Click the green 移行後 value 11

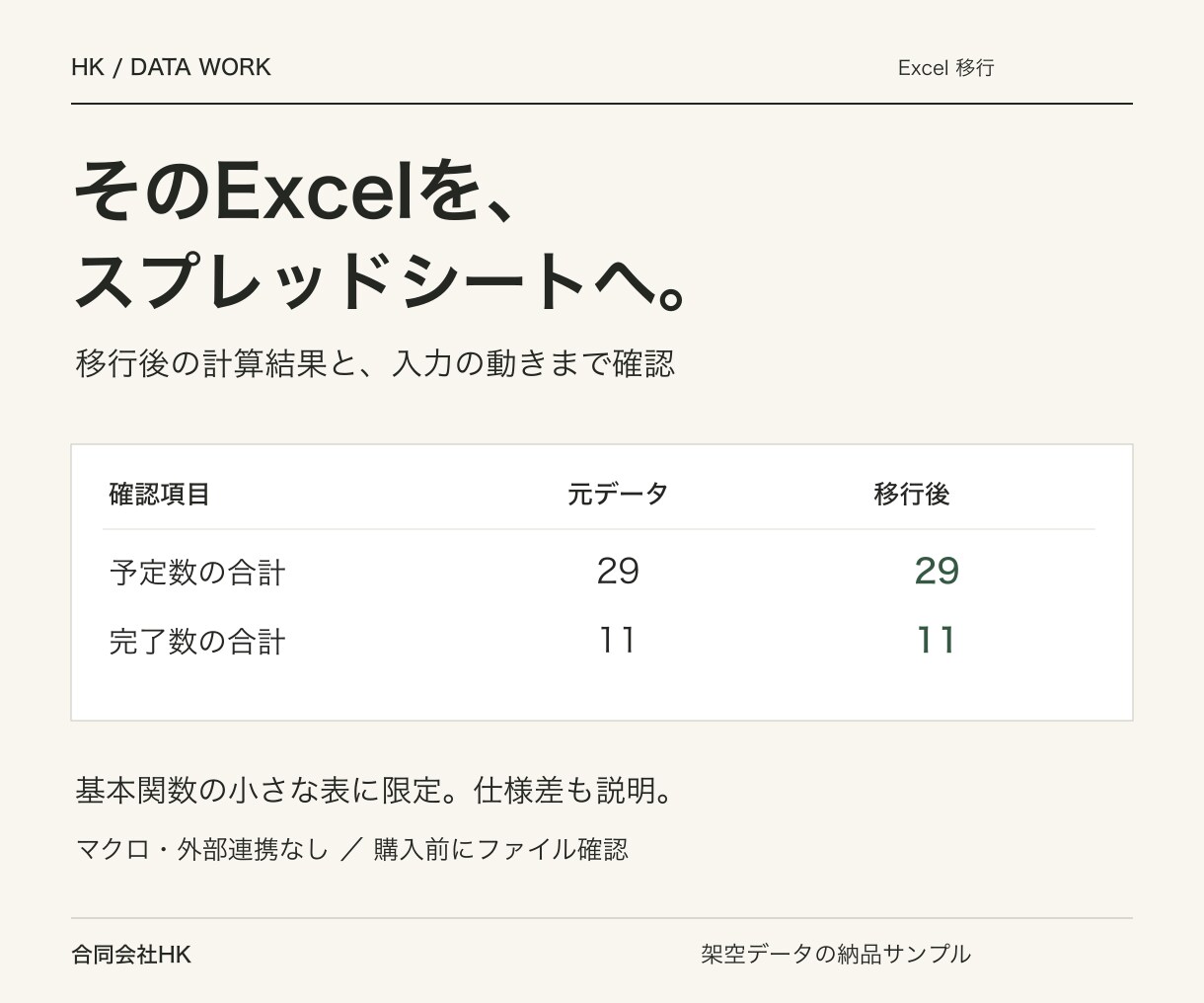click(937, 640)
